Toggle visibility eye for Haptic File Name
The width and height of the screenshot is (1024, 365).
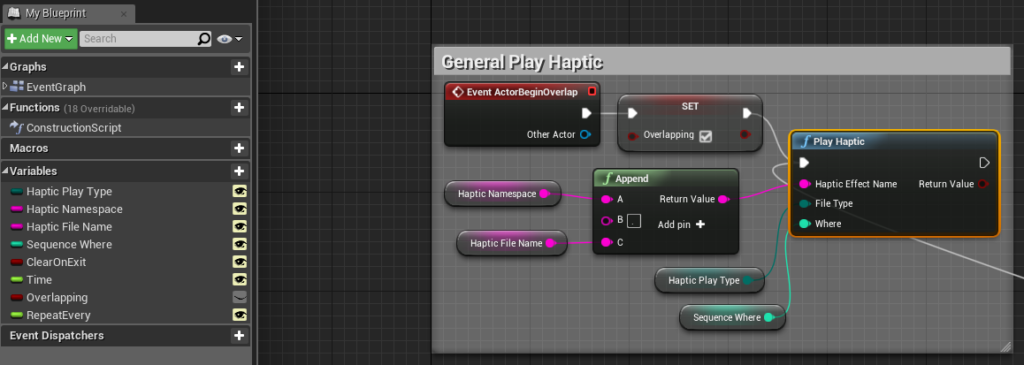click(x=240, y=227)
